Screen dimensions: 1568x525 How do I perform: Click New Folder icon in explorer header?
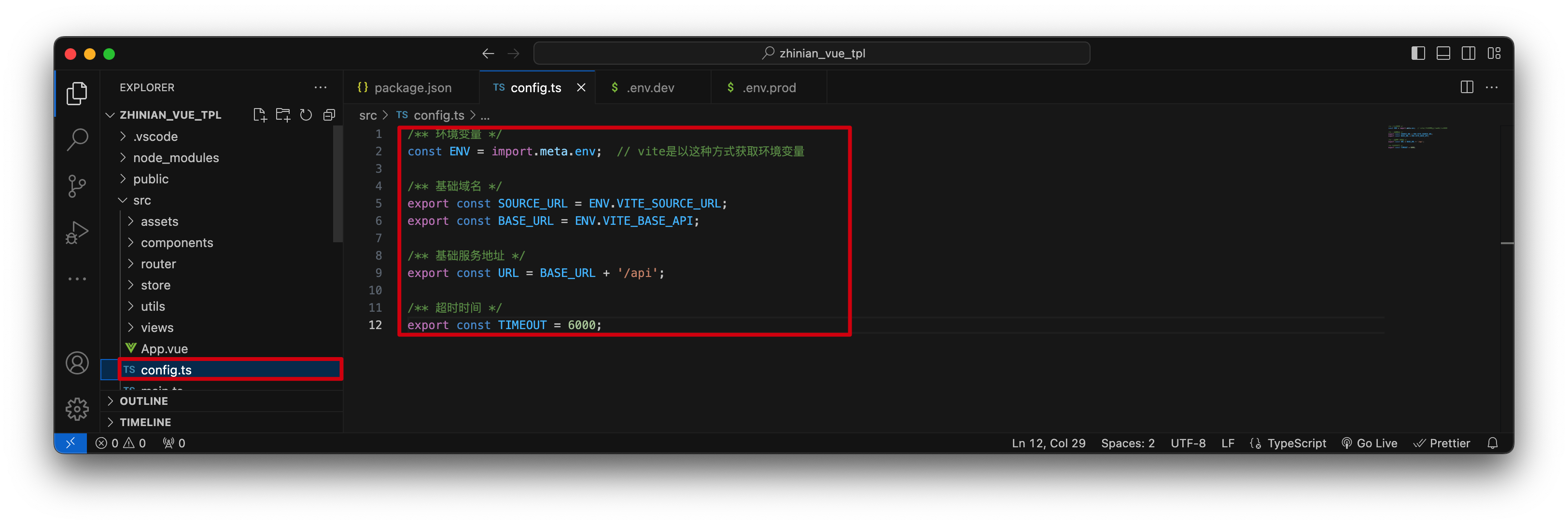tap(283, 115)
